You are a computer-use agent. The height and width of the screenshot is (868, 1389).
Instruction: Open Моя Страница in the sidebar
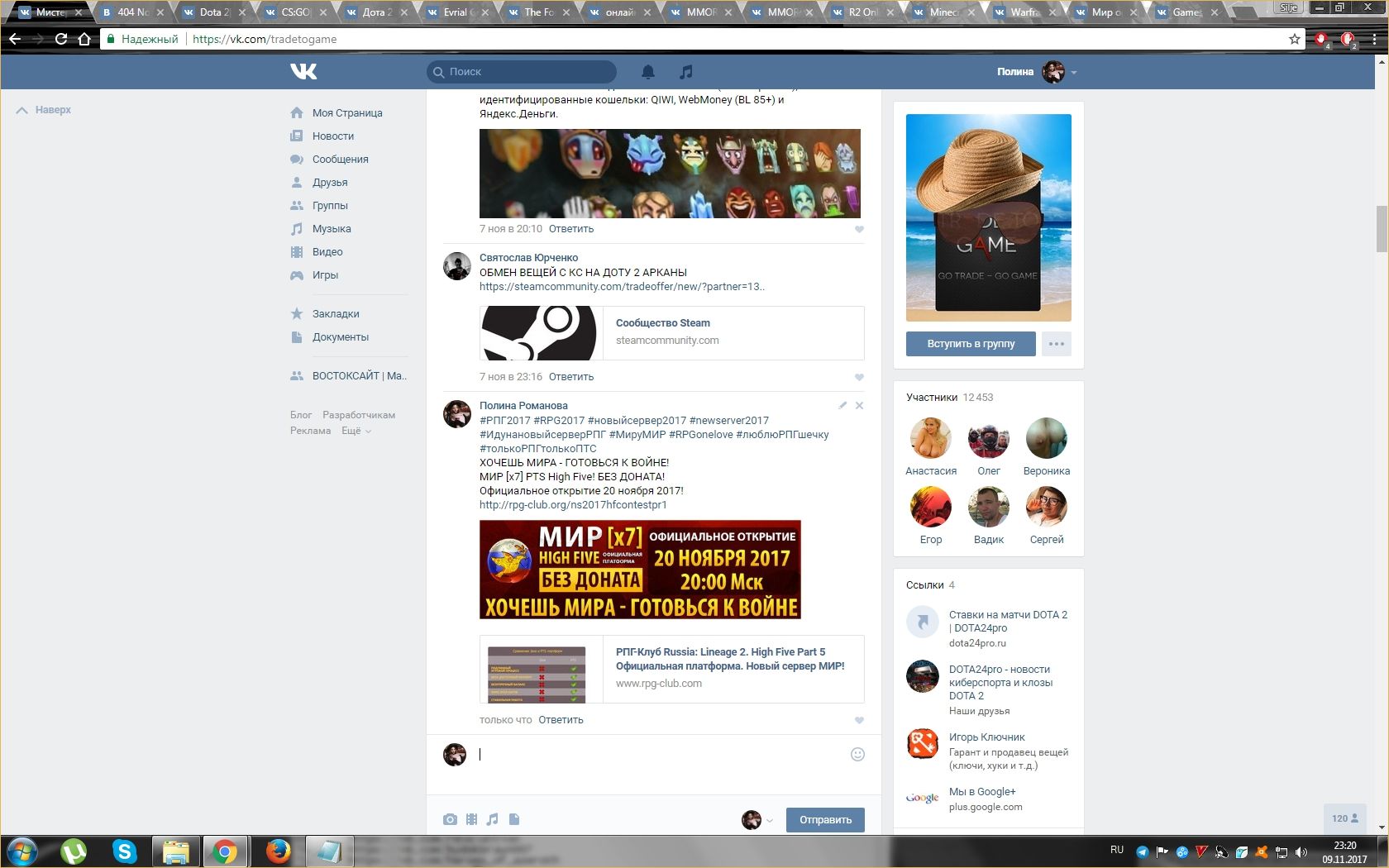[x=347, y=113]
